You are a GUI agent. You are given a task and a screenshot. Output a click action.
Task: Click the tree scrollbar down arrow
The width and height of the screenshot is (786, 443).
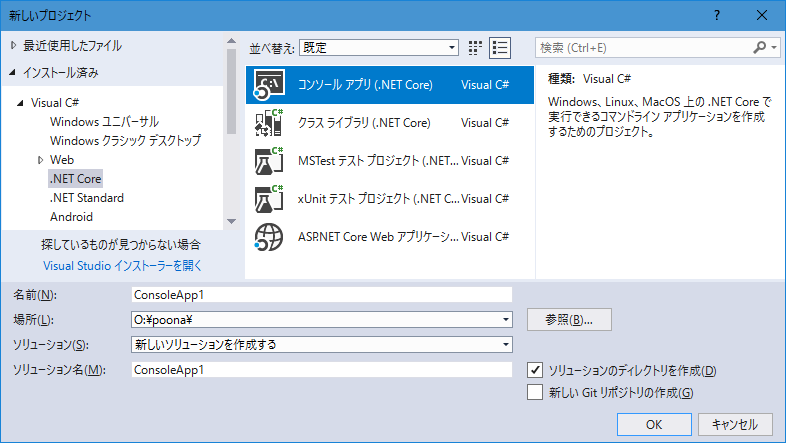coord(231,221)
